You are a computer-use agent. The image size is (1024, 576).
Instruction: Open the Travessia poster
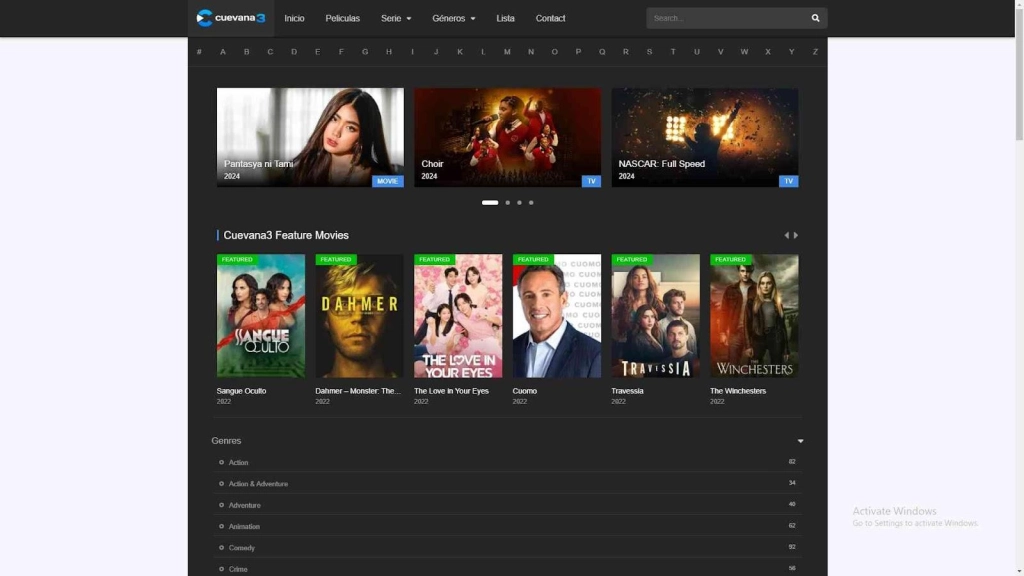(655, 315)
